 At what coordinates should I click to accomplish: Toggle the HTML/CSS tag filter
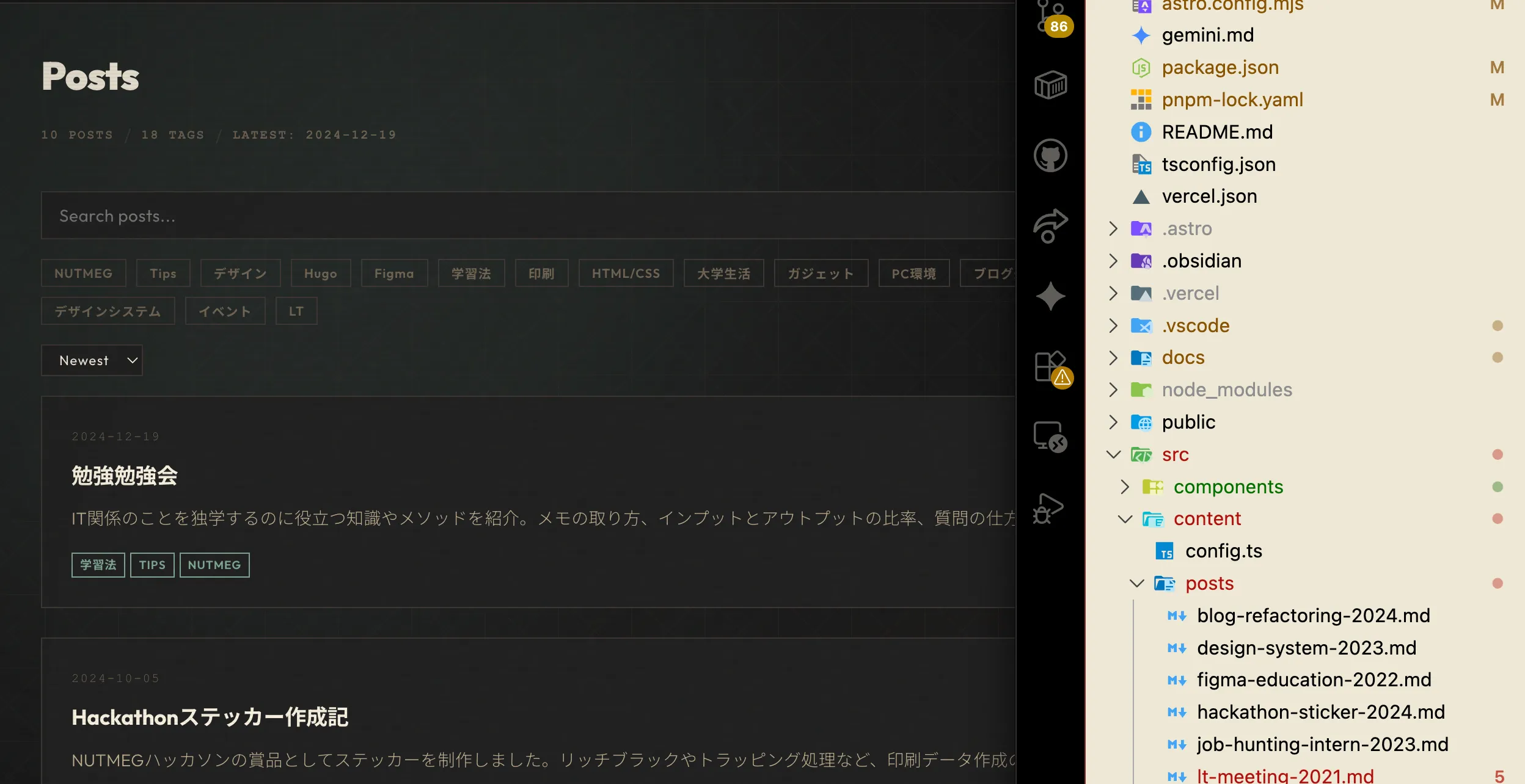coord(626,273)
